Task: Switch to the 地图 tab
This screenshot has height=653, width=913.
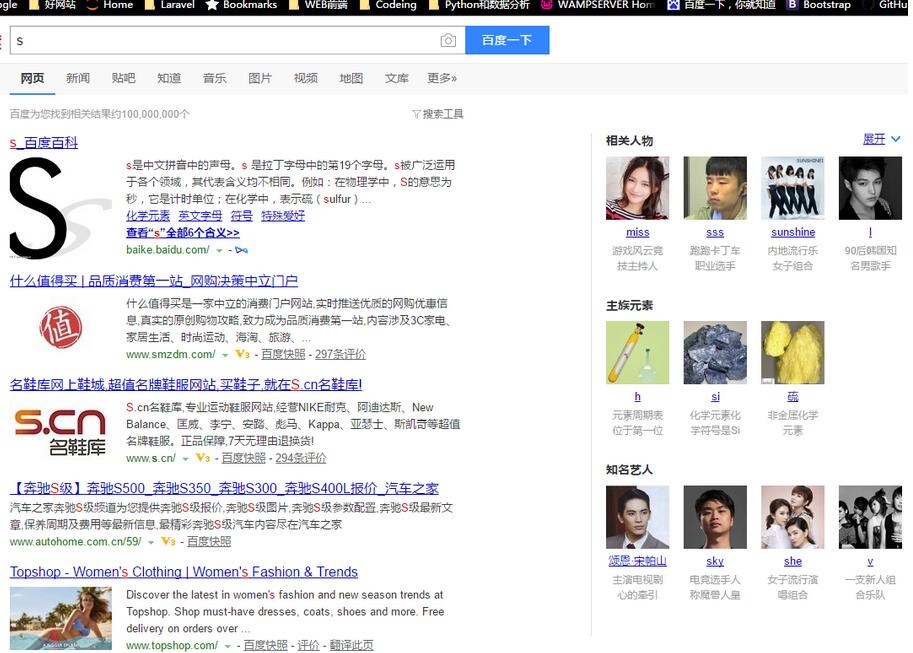Action: pyautogui.click(x=351, y=78)
